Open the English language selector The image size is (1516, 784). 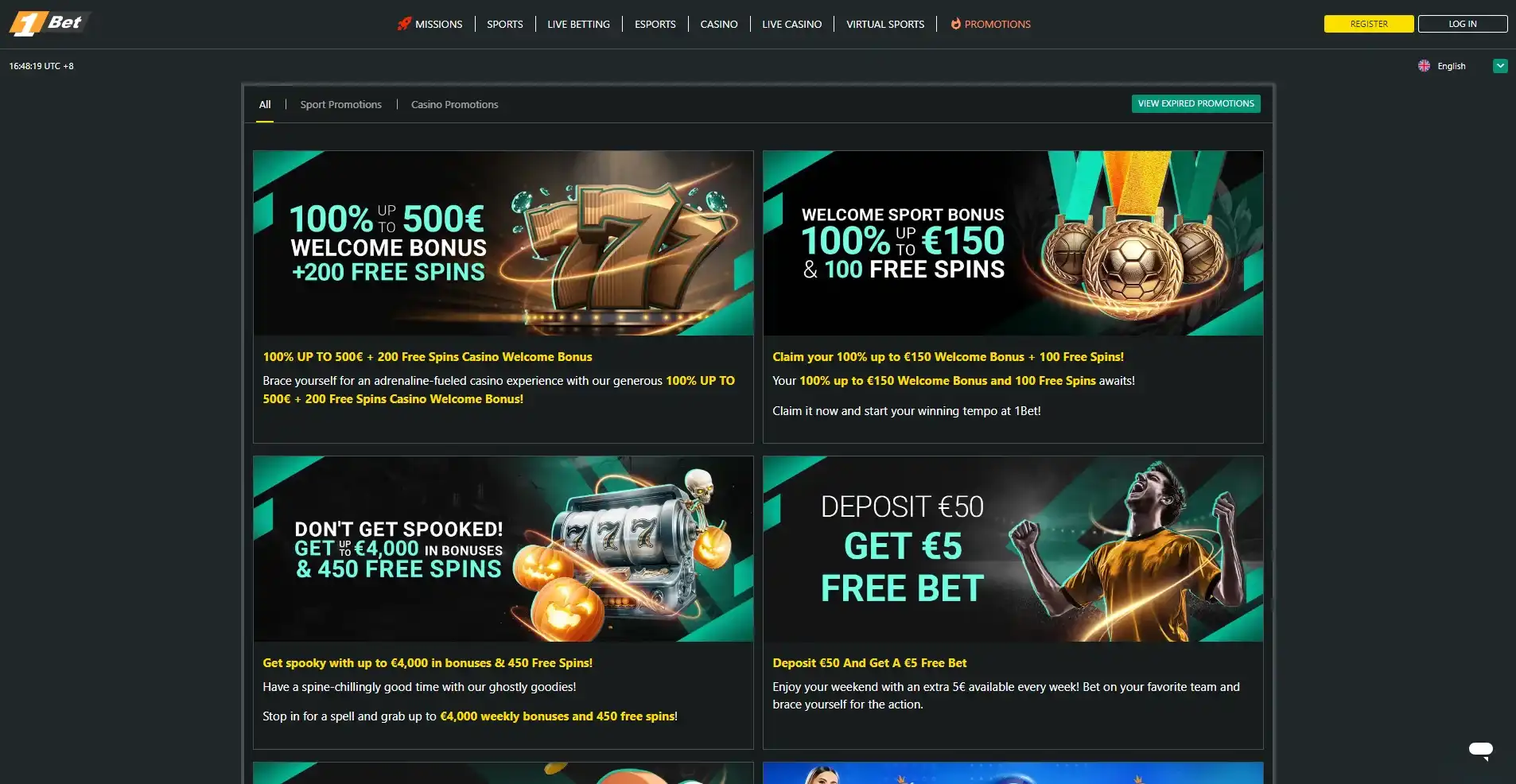click(x=1462, y=66)
